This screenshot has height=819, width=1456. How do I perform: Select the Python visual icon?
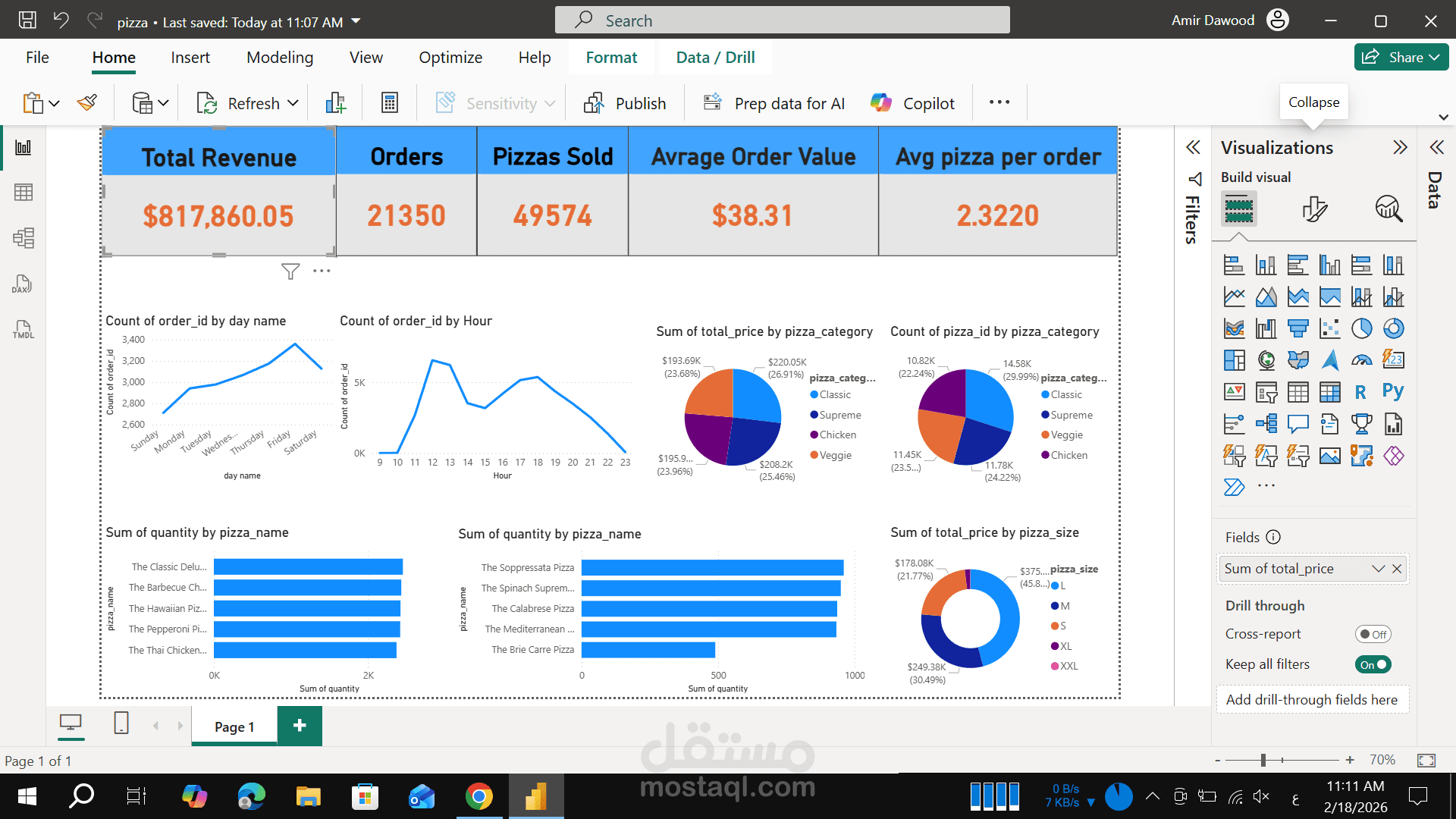1394,391
